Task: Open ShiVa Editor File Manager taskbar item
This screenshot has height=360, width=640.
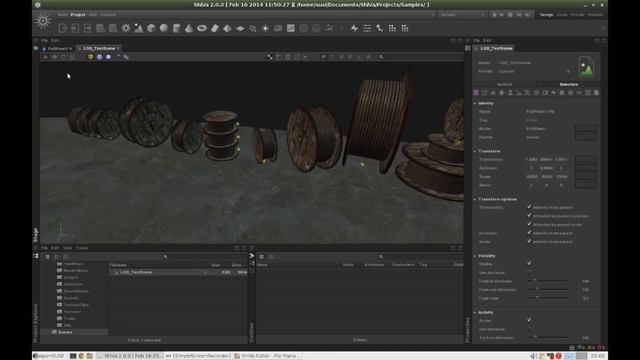Action: tap(267, 356)
